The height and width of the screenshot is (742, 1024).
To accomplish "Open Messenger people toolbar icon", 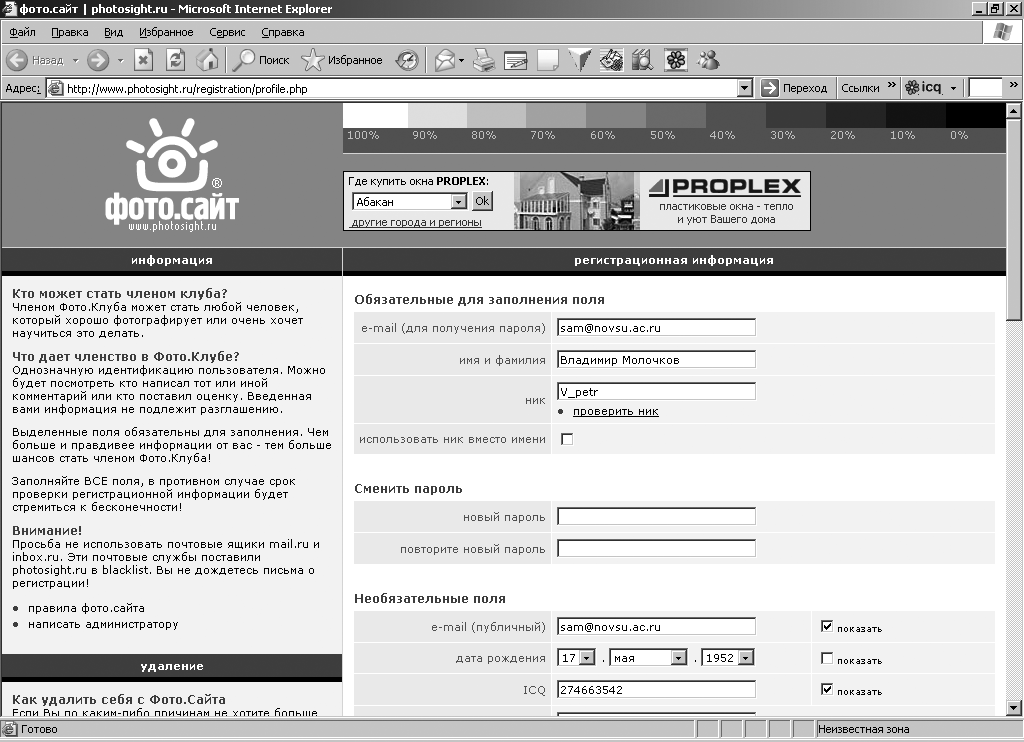I will point(708,61).
